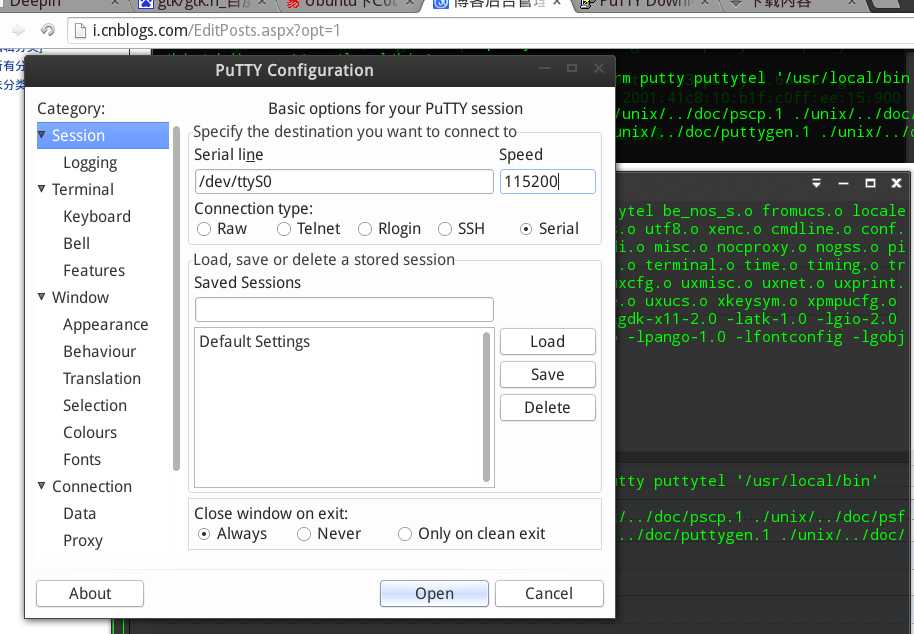
Task: Close the terminal window
Action: tap(897, 183)
